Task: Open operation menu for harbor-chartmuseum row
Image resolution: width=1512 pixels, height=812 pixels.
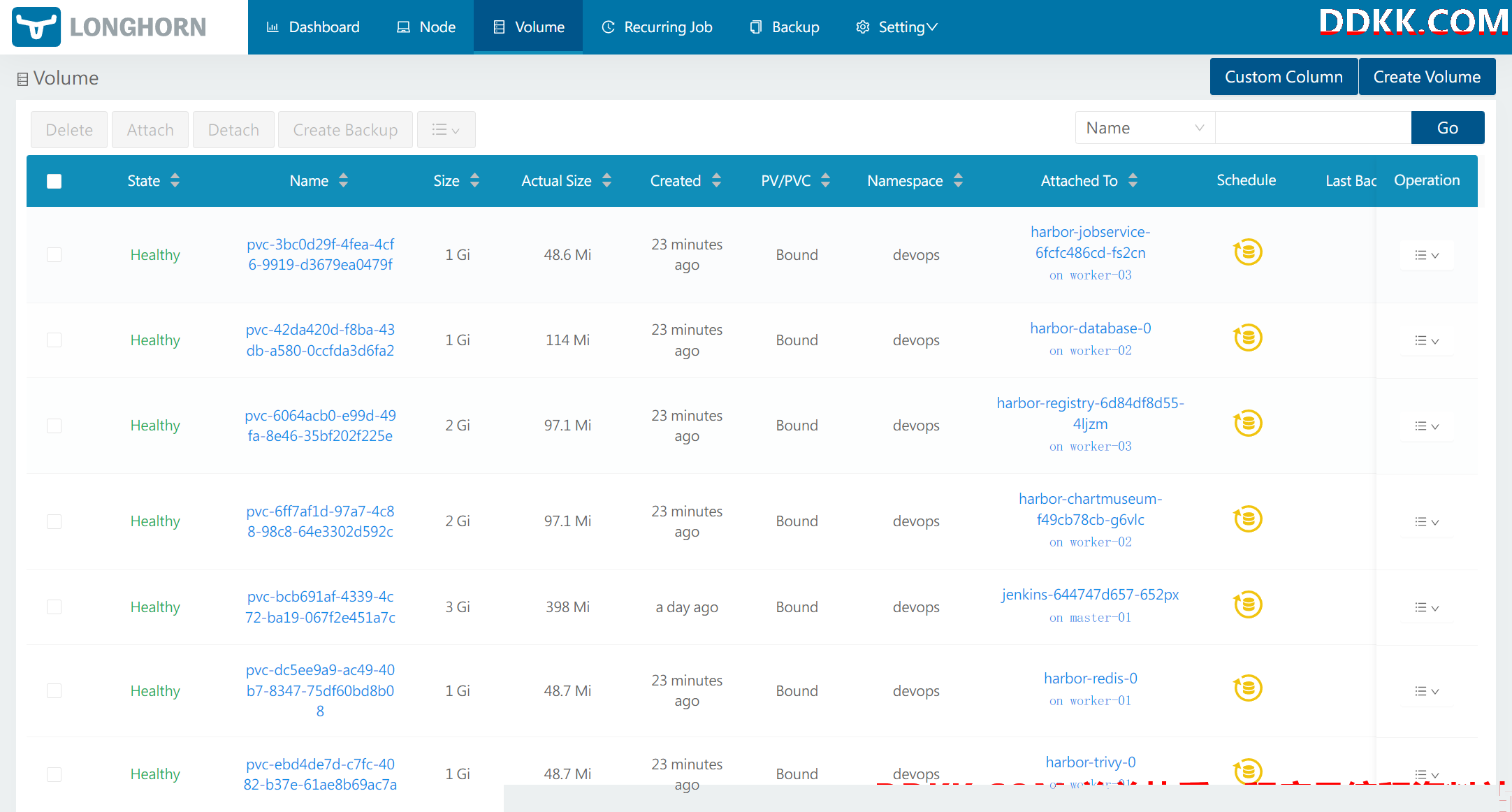Action: 1426,522
